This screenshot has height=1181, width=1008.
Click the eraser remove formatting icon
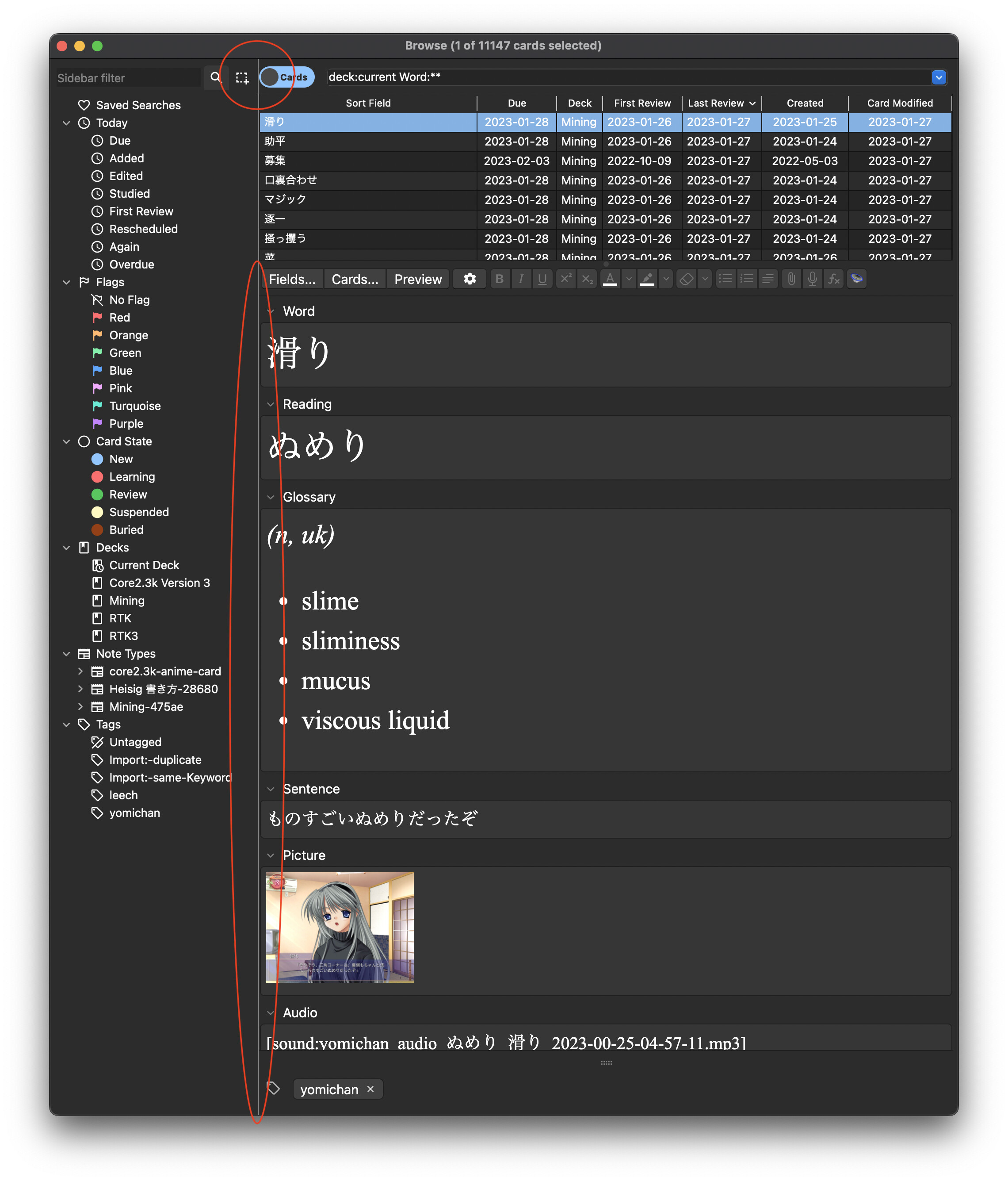[x=686, y=279]
